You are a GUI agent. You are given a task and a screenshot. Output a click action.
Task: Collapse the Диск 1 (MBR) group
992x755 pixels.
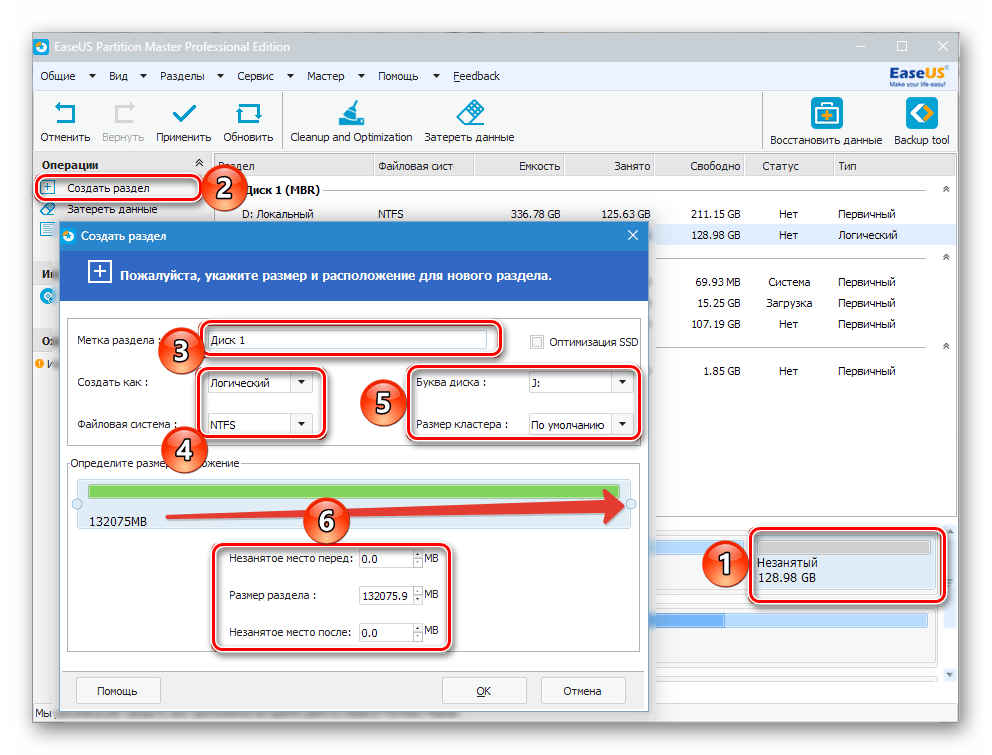946,189
